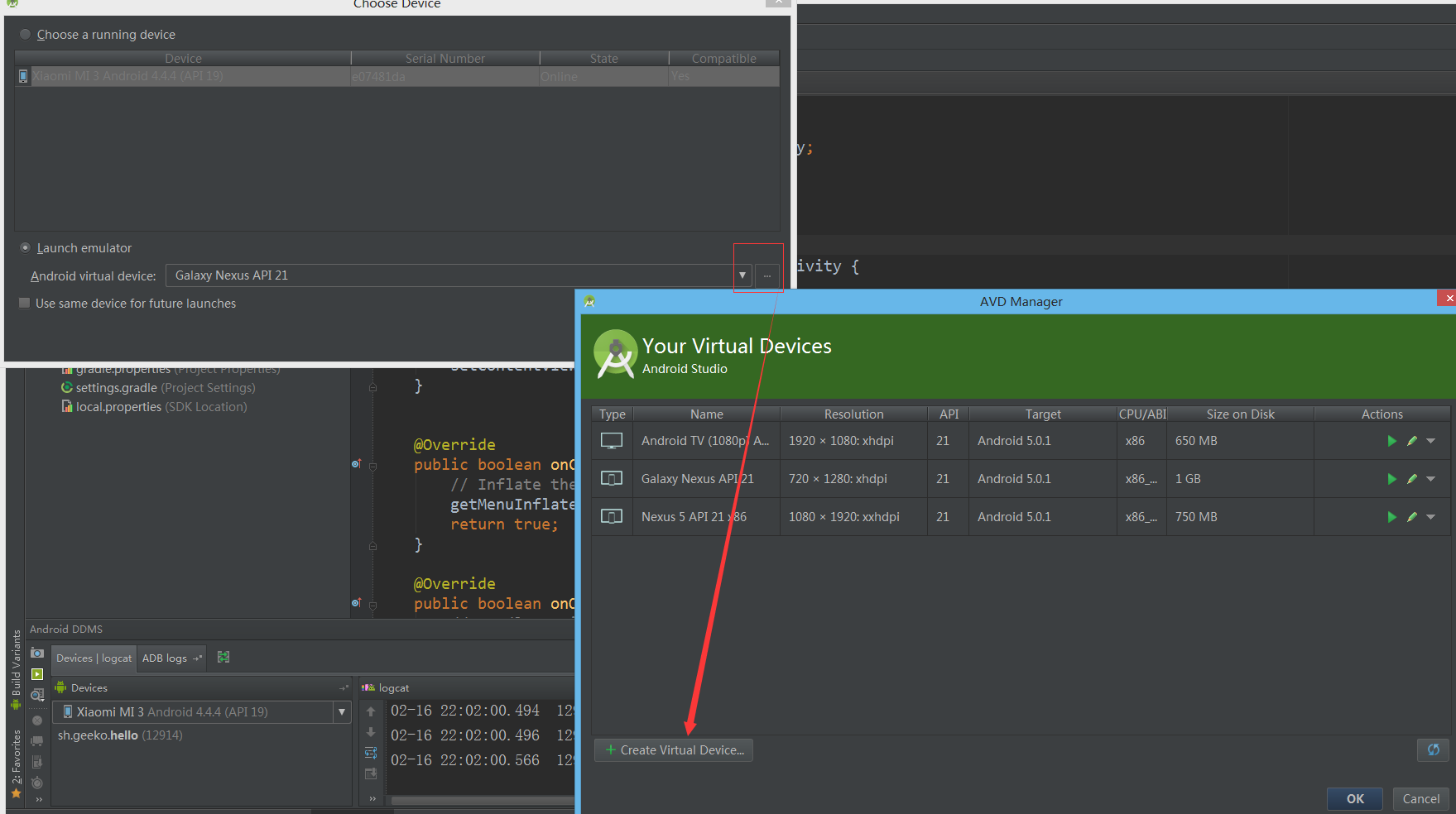The image size is (1456, 814).
Task: Click the Resolution column header
Action: pyautogui.click(x=853, y=414)
